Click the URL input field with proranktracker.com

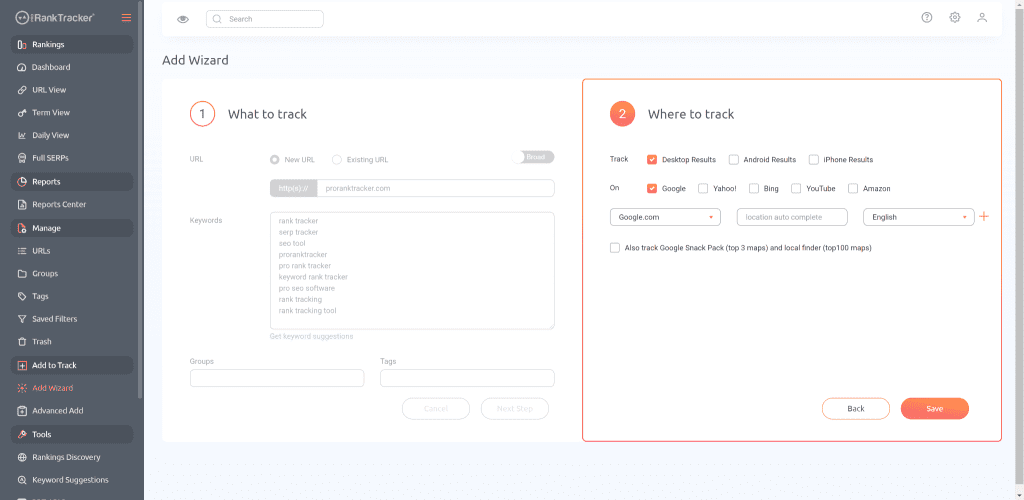point(436,188)
